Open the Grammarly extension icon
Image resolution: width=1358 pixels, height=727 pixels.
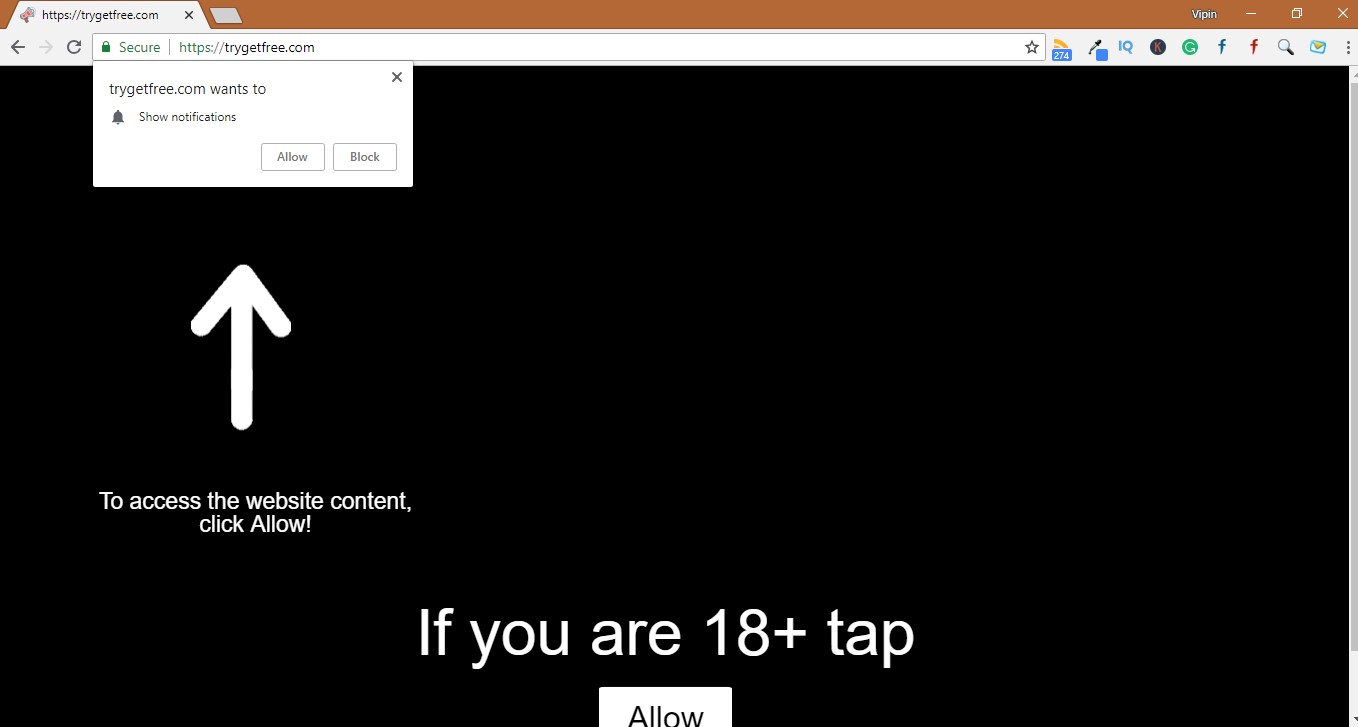(x=1189, y=47)
